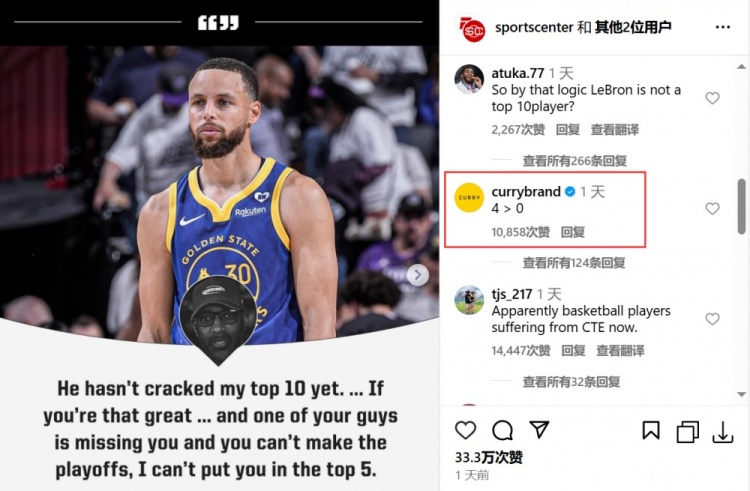This screenshot has height=491, width=750.
Task: Like the currybrand comment
Action: pos(712,208)
